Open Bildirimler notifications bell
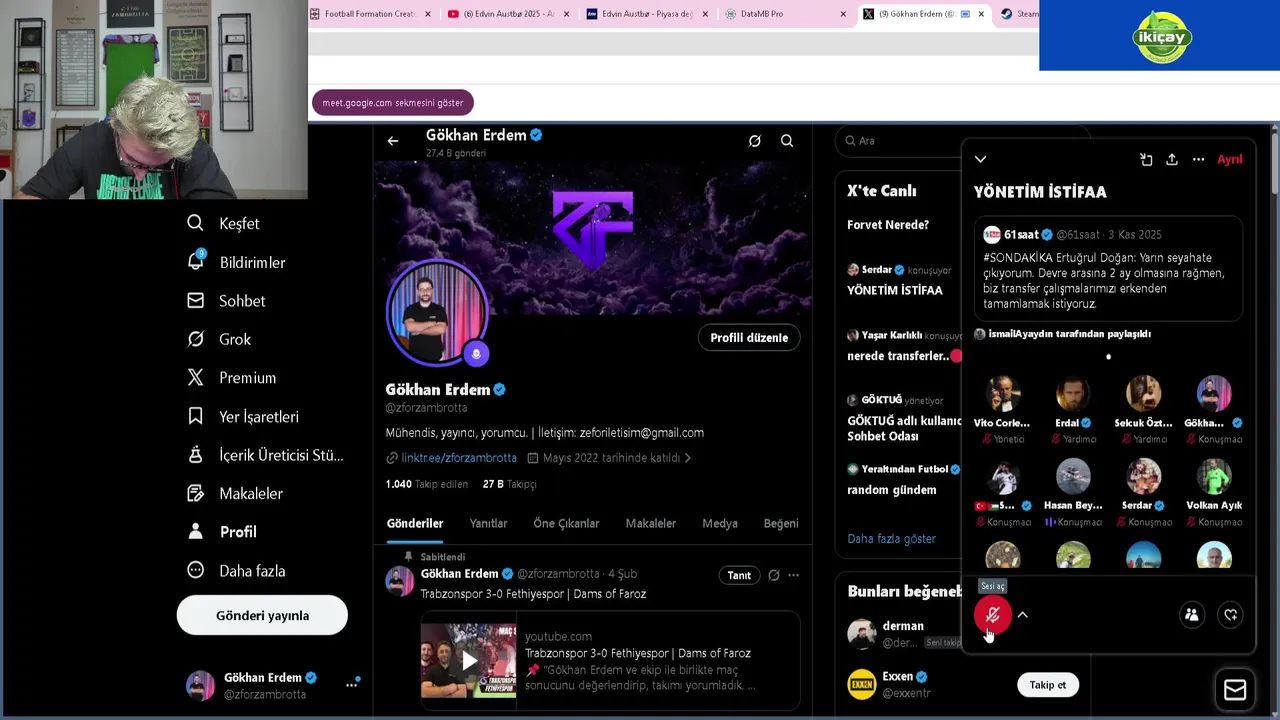The image size is (1280, 720). (237, 262)
